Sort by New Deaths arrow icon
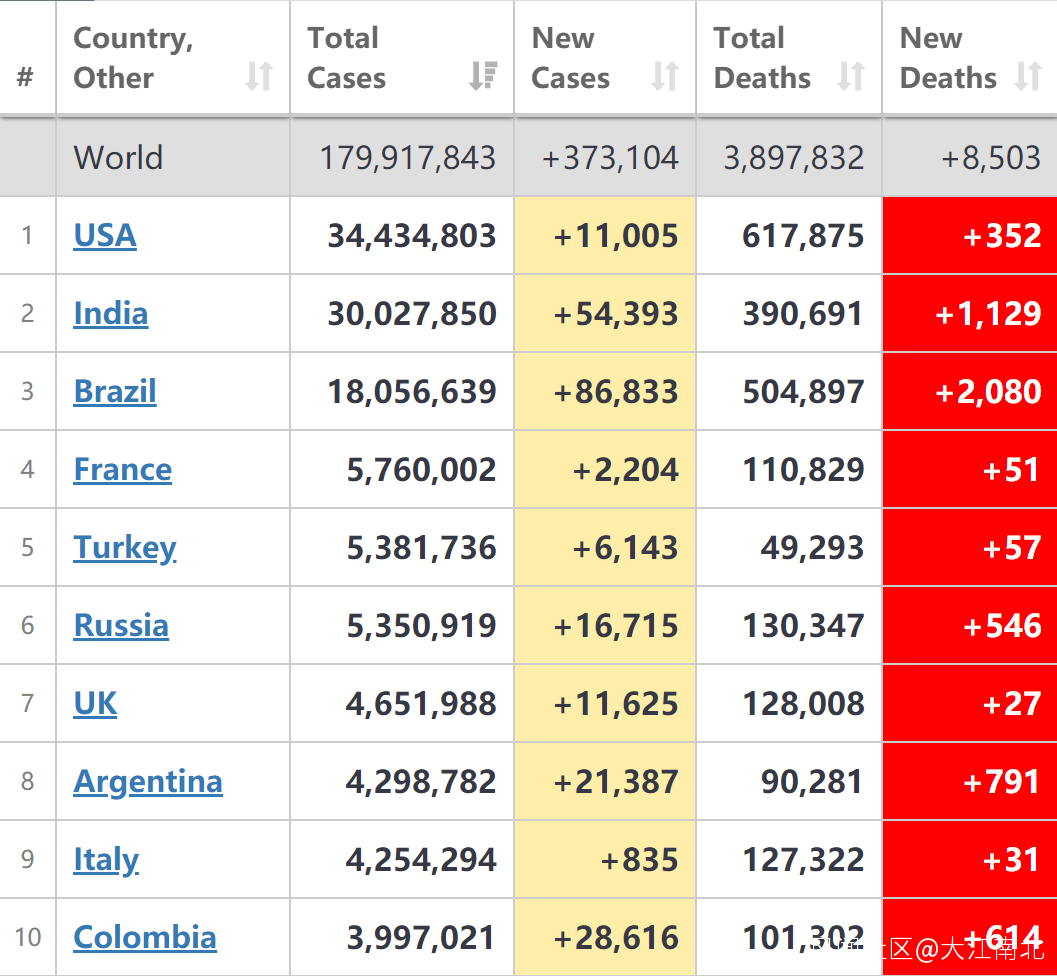Screen dimensions: 1057x976 (x=1028, y=77)
